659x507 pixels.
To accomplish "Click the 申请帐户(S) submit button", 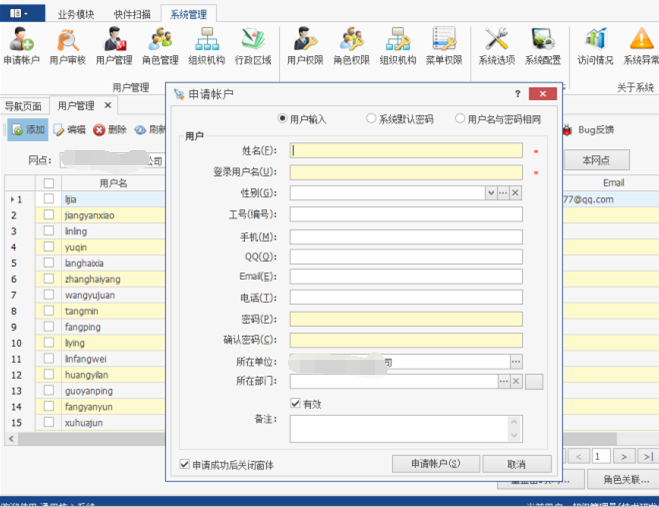I will pos(435,464).
